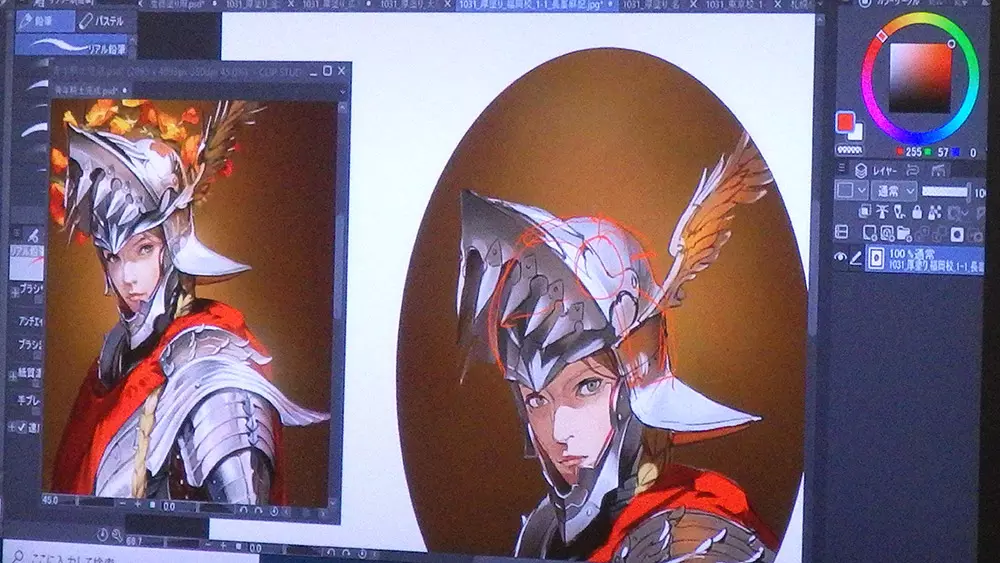Rotate the main canvas right
This screenshot has height=563, width=1000.
coord(346,551)
